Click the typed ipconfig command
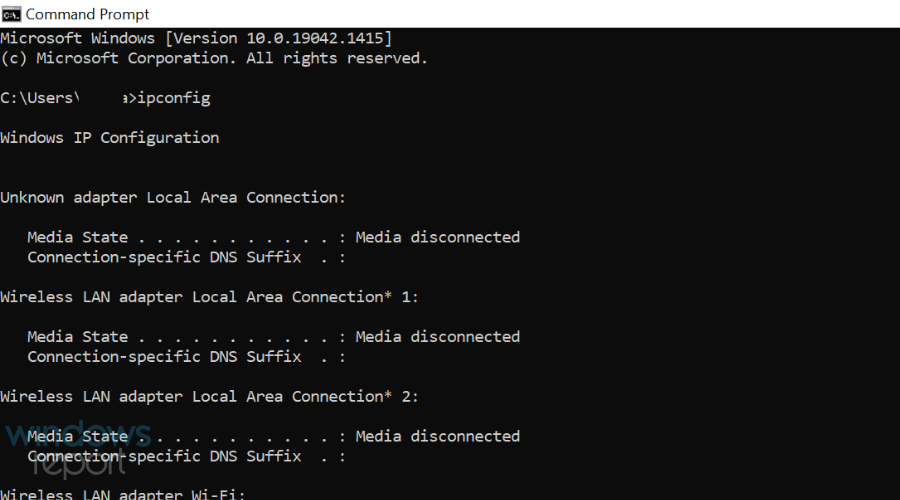The height and width of the screenshot is (500, 900). pos(174,98)
